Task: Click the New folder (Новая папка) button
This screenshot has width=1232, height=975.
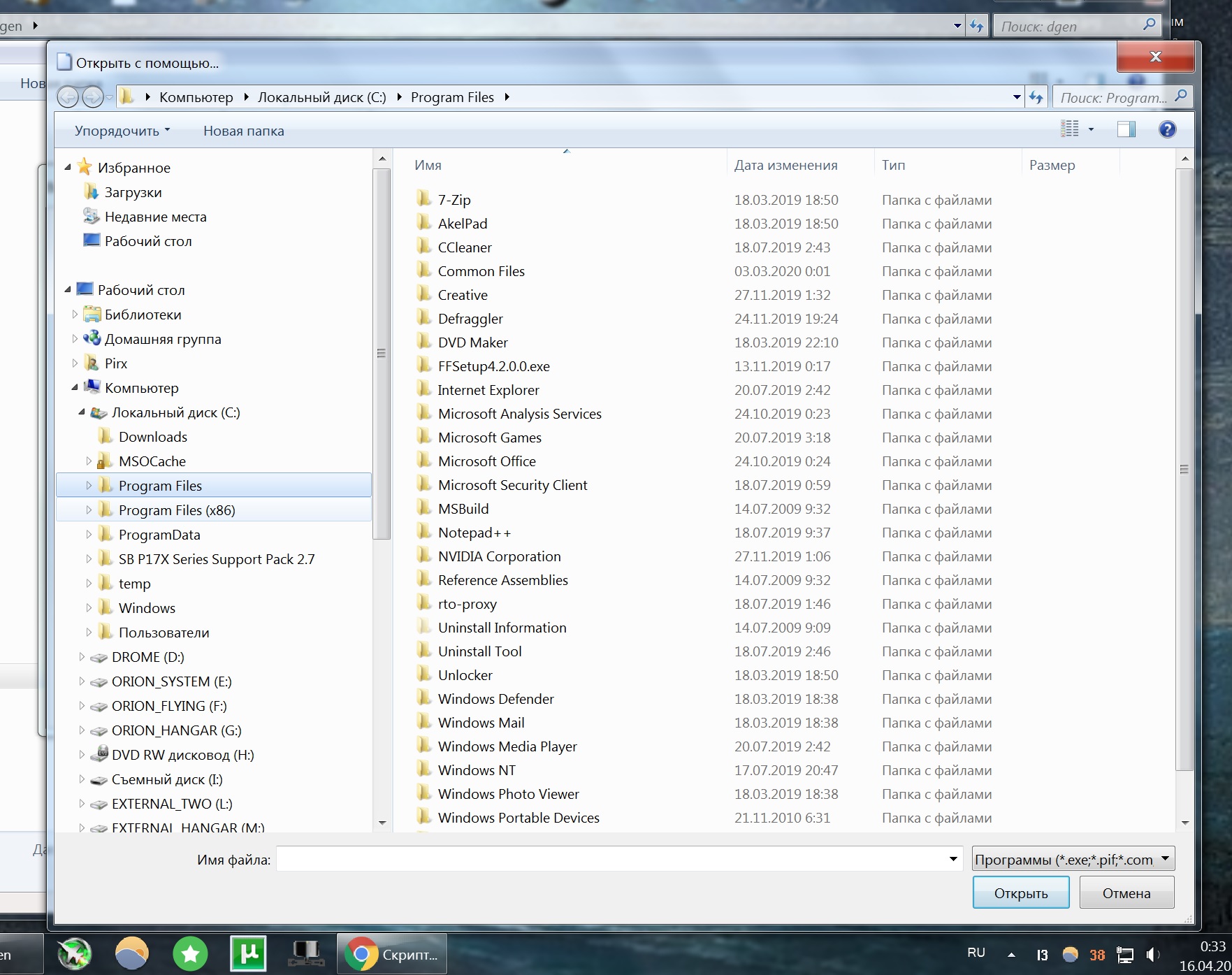Action: point(244,131)
